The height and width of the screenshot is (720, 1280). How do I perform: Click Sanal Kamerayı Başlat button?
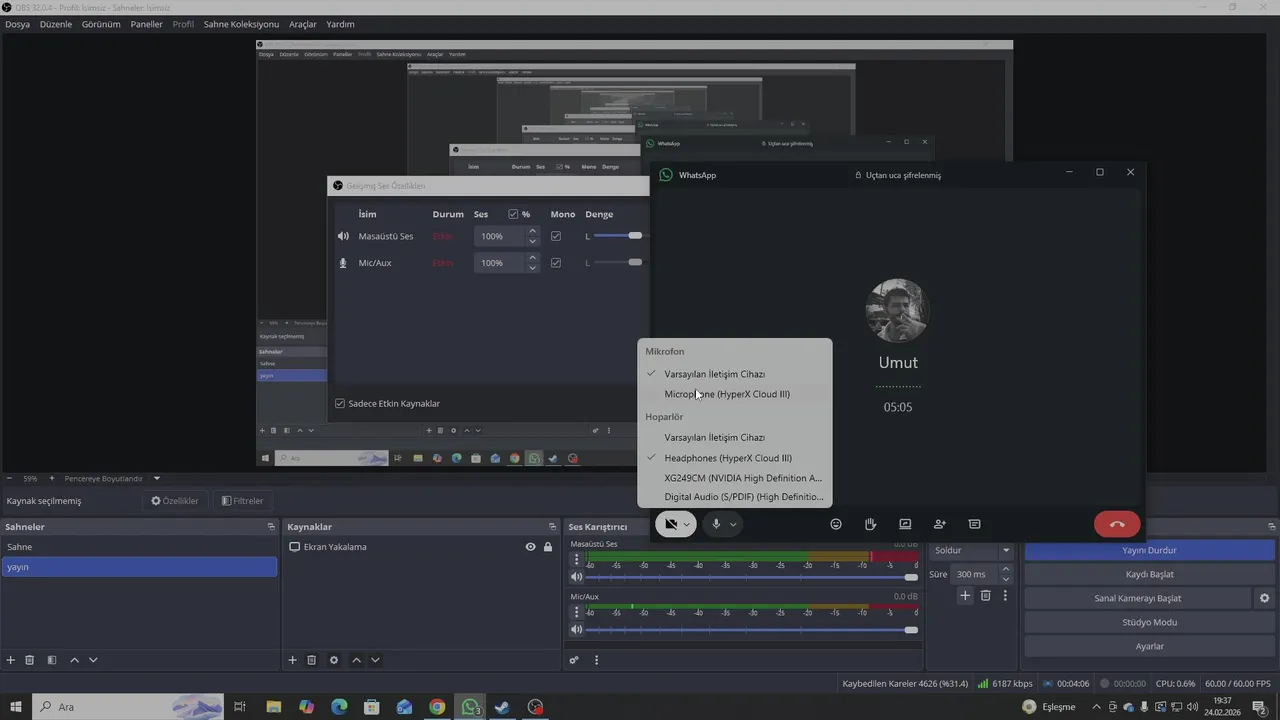[x=1137, y=598]
